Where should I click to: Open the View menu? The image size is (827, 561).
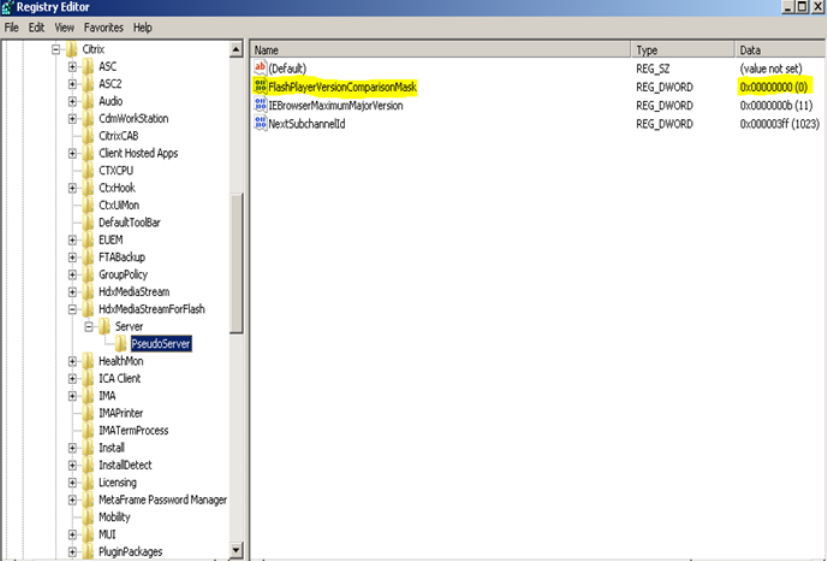(x=64, y=27)
